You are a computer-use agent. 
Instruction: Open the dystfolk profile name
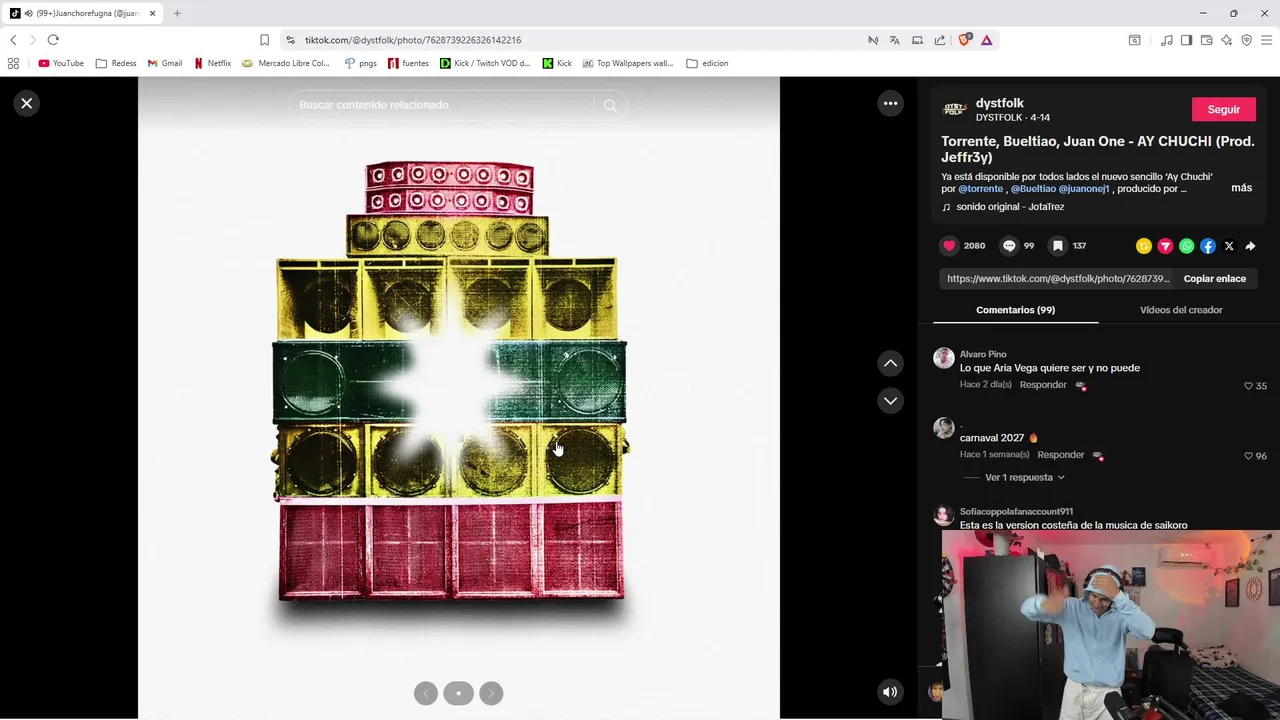999,103
